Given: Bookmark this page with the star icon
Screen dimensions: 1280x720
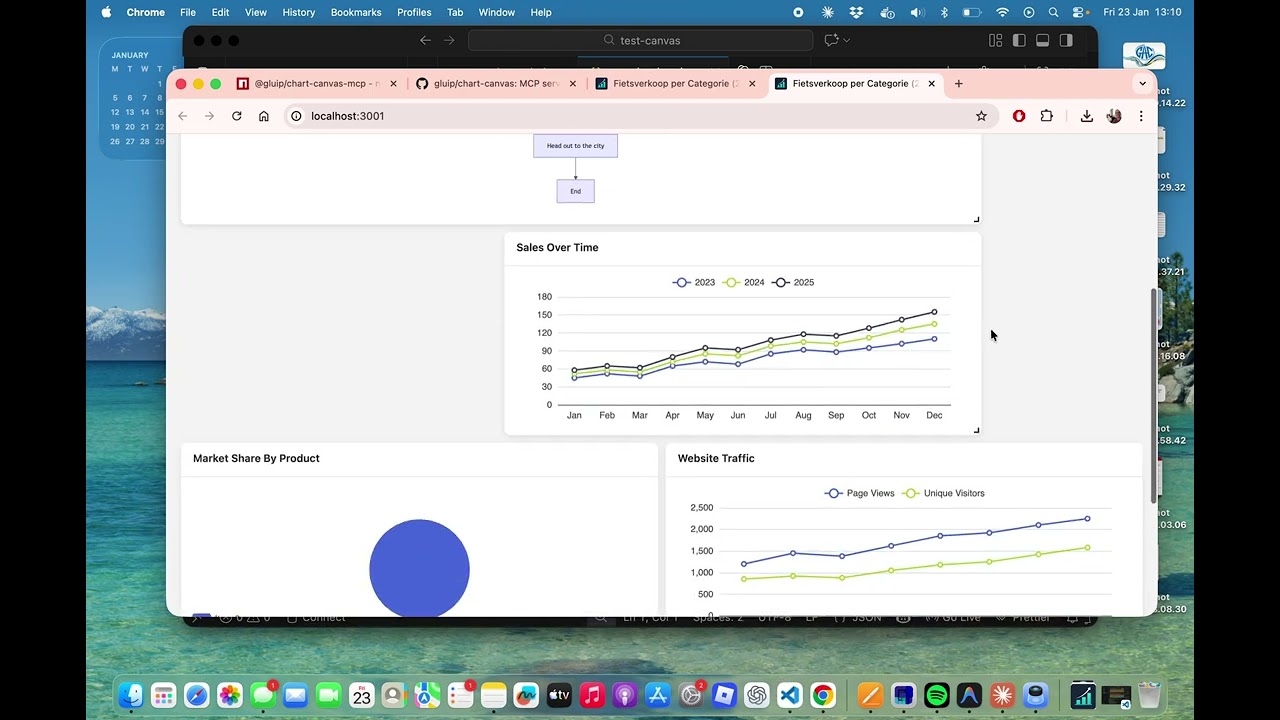Looking at the screenshot, I should point(981,116).
